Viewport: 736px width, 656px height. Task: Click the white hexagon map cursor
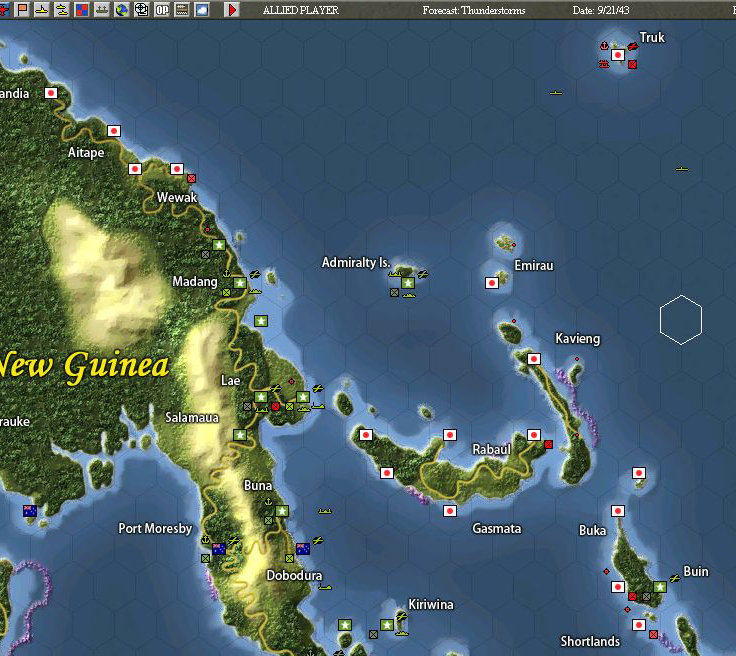tap(681, 320)
